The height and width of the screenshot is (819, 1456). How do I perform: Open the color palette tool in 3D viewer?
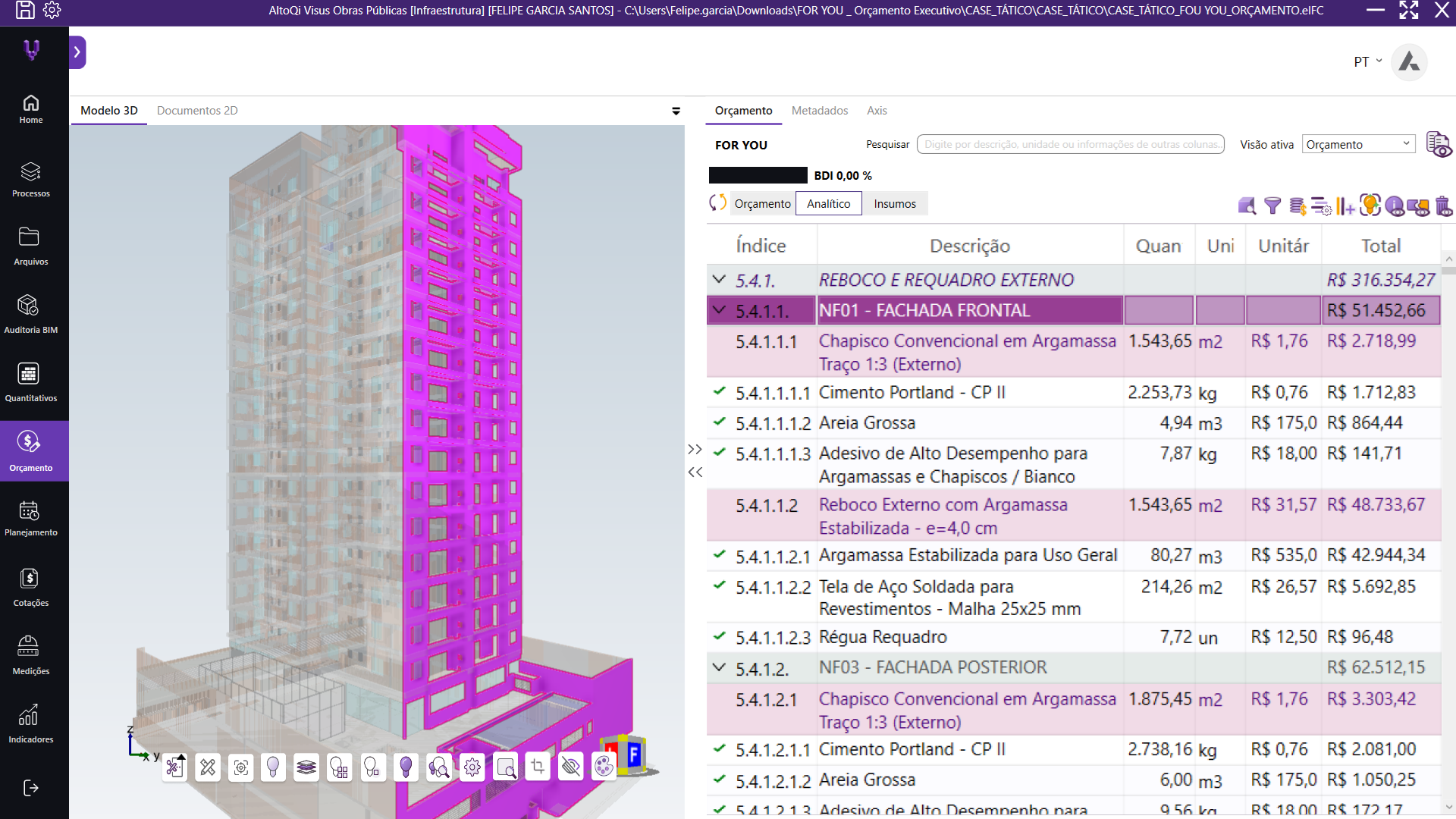point(604,767)
